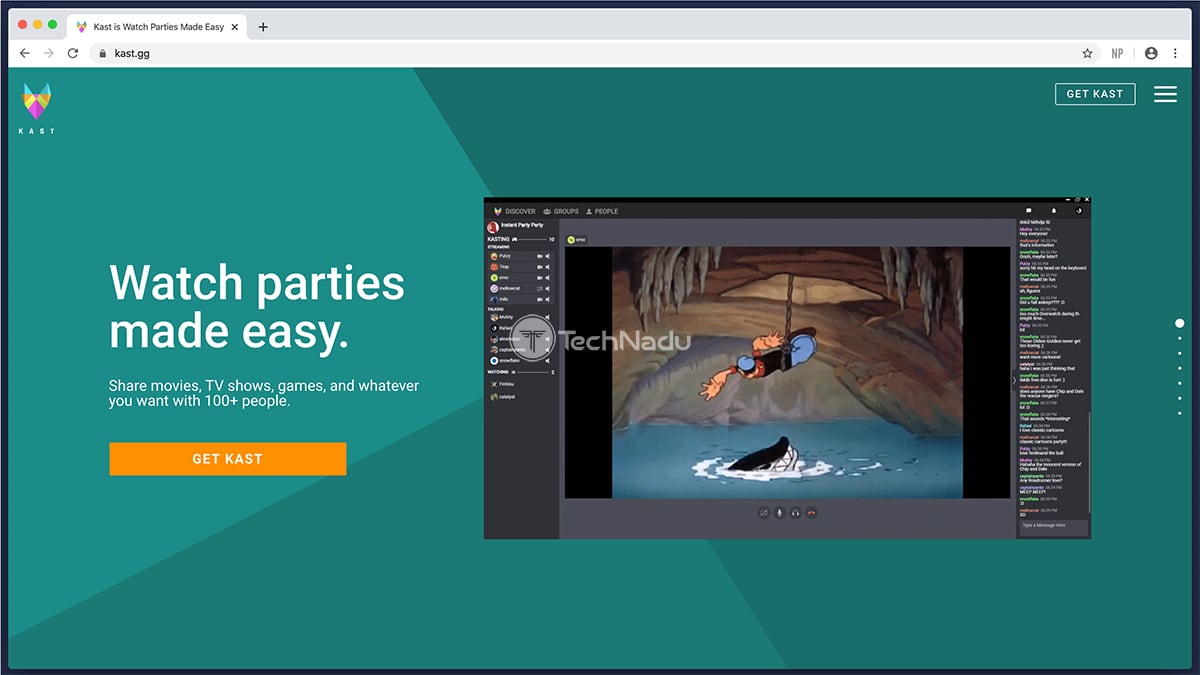Click the camera icon next to Putzy

tap(539, 256)
